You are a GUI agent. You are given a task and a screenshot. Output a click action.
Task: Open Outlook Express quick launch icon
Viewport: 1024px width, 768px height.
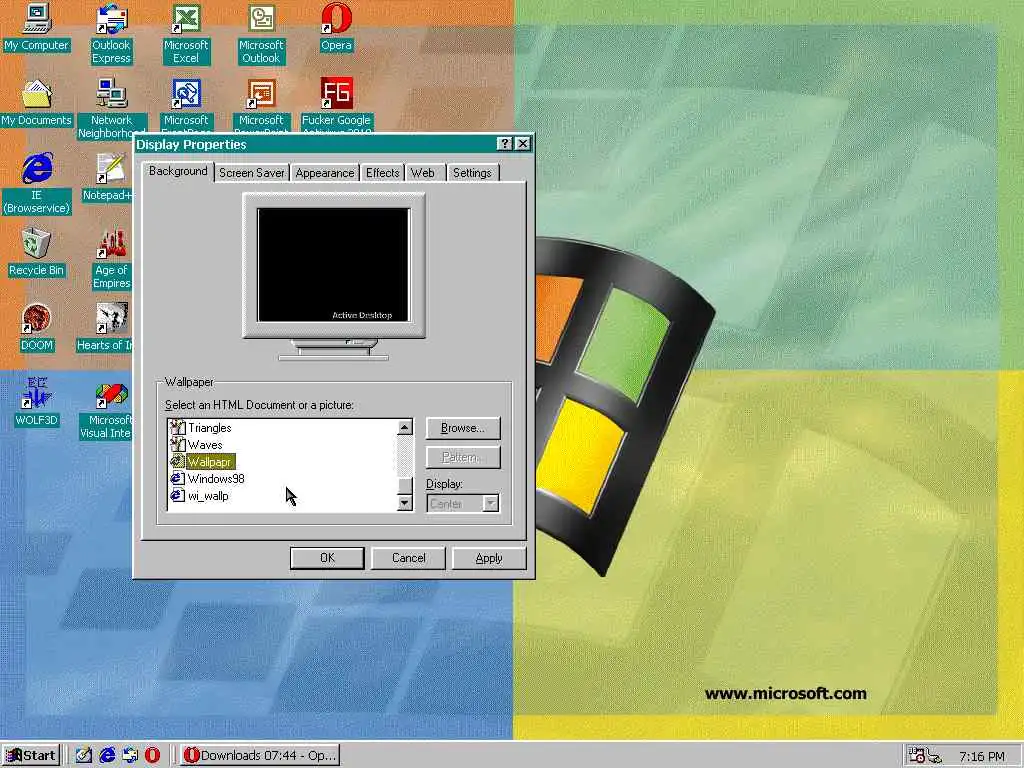(130, 756)
